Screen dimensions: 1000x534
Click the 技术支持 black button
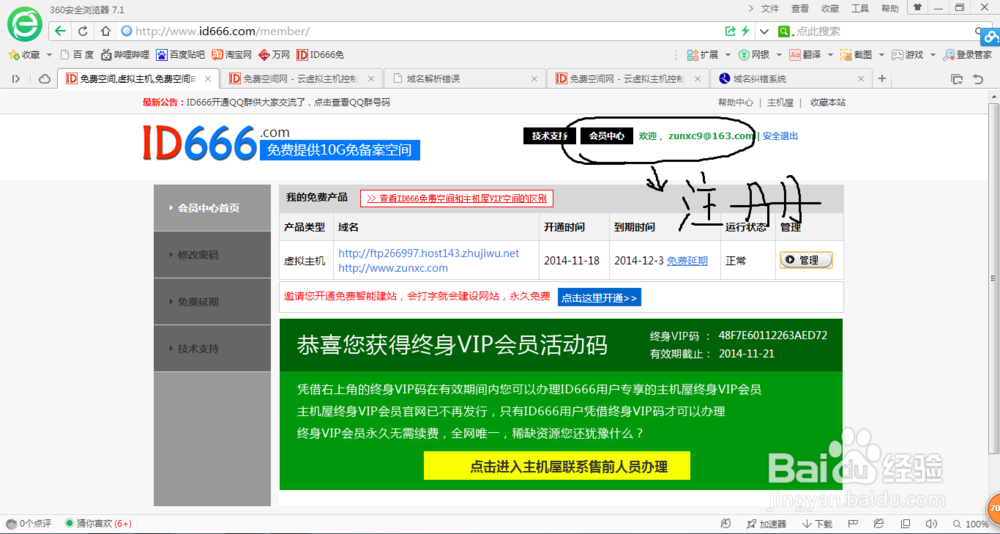click(x=550, y=136)
